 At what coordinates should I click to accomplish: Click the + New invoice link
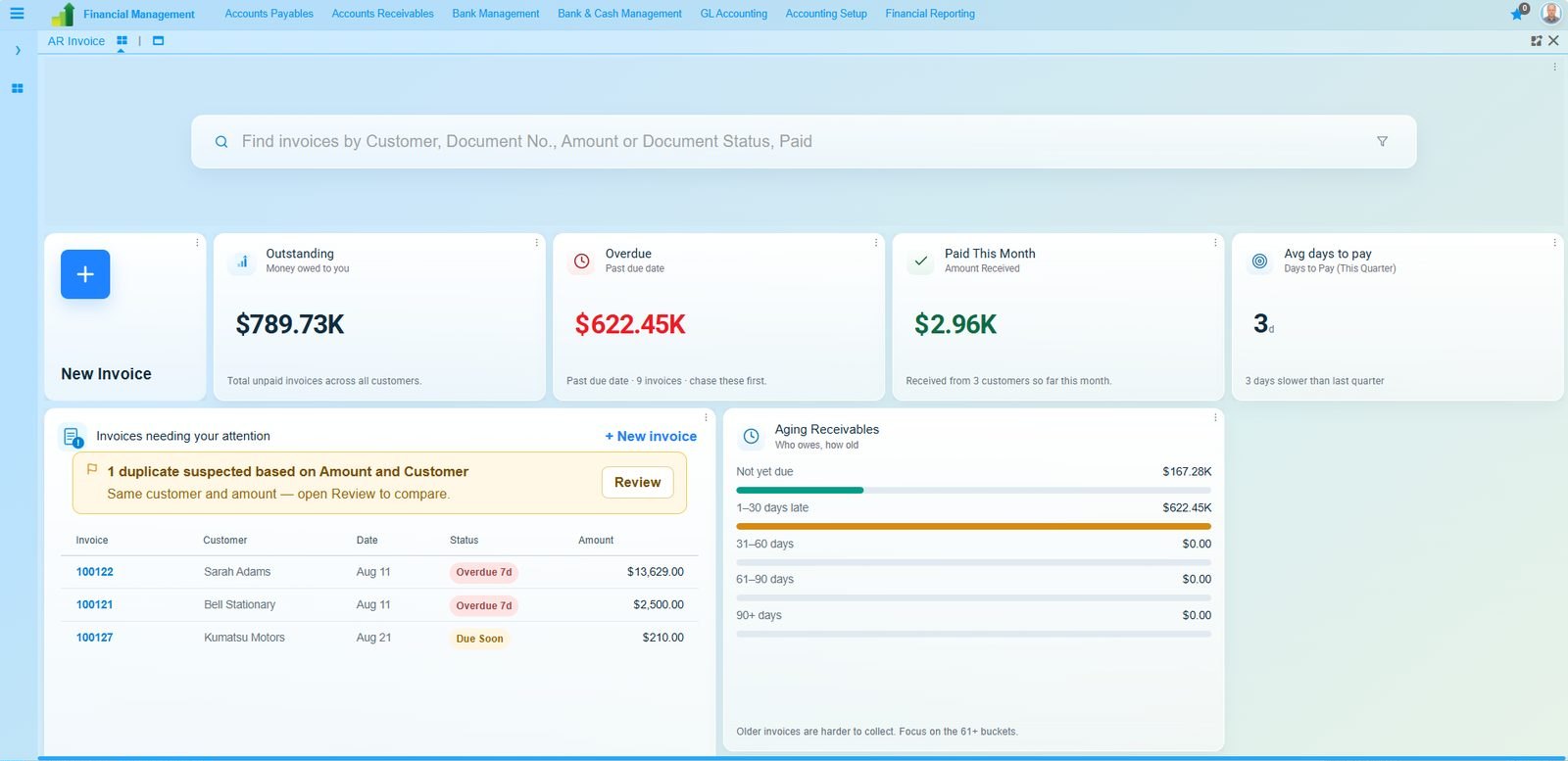click(651, 437)
